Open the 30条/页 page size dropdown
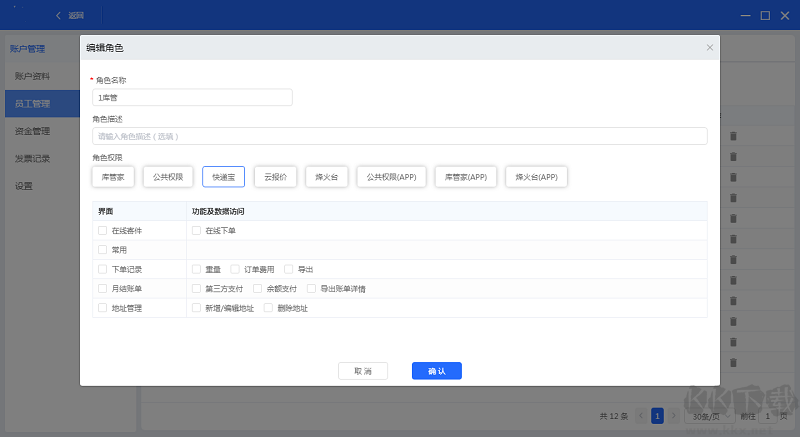Image resolution: width=800 pixels, height=437 pixels. click(710, 416)
